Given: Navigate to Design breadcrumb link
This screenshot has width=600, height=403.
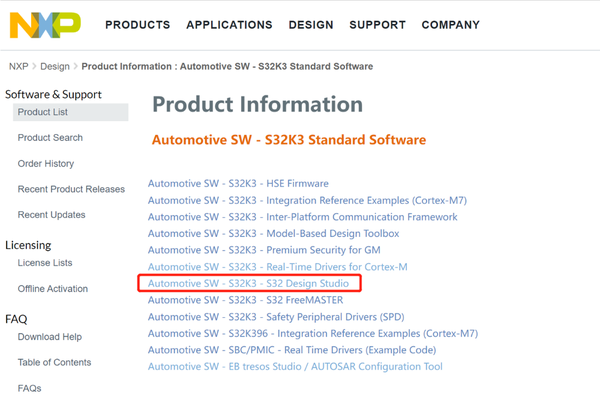Looking at the screenshot, I should click(x=55, y=67).
